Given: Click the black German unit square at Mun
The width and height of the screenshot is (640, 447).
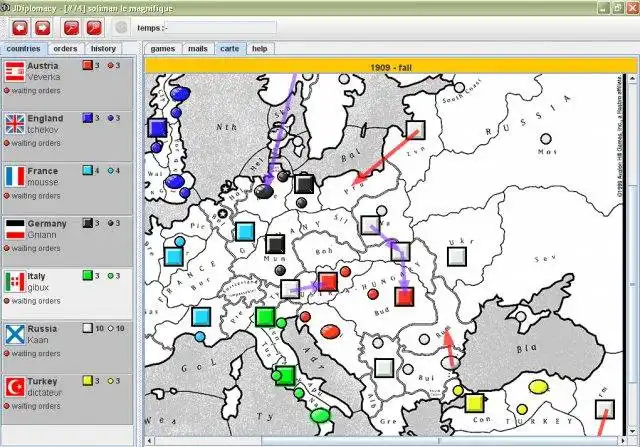Looking at the screenshot, I should tap(275, 245).
